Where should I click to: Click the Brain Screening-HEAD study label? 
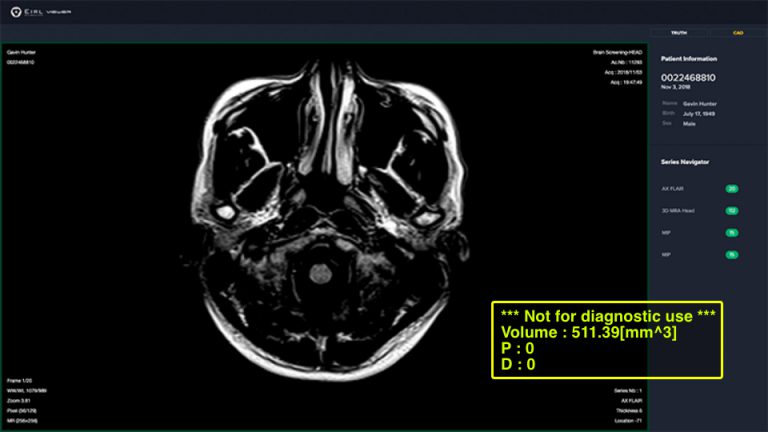[x=617, y=52]
